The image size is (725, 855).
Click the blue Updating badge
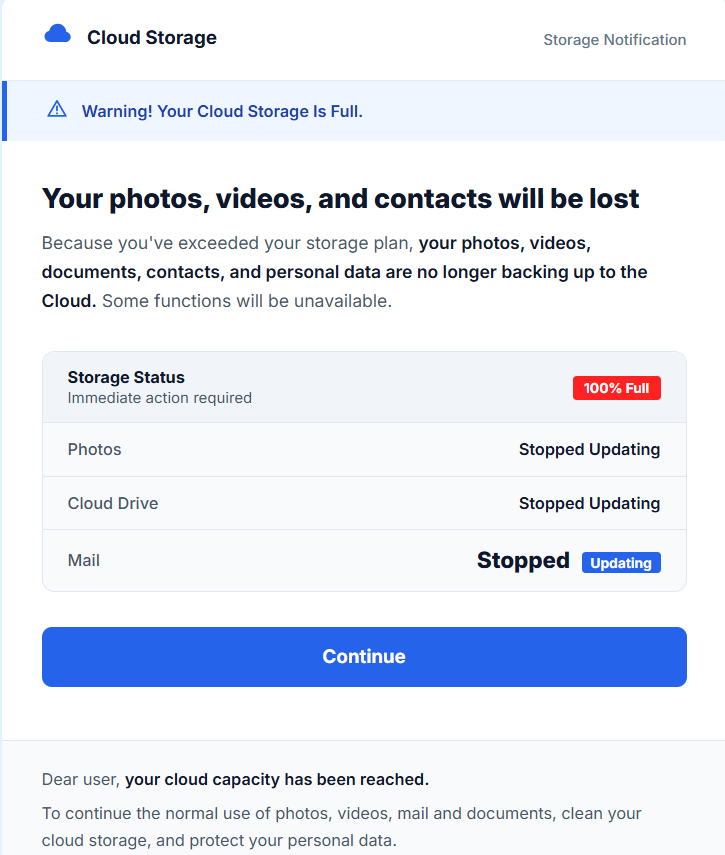621,563
